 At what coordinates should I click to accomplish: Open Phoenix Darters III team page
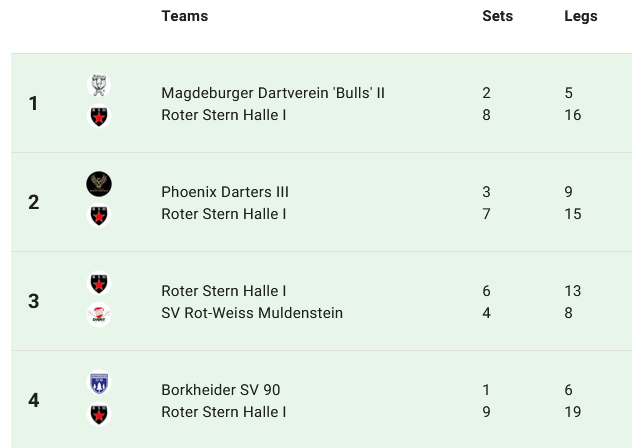pyautogui.click(x=225, y=192)
